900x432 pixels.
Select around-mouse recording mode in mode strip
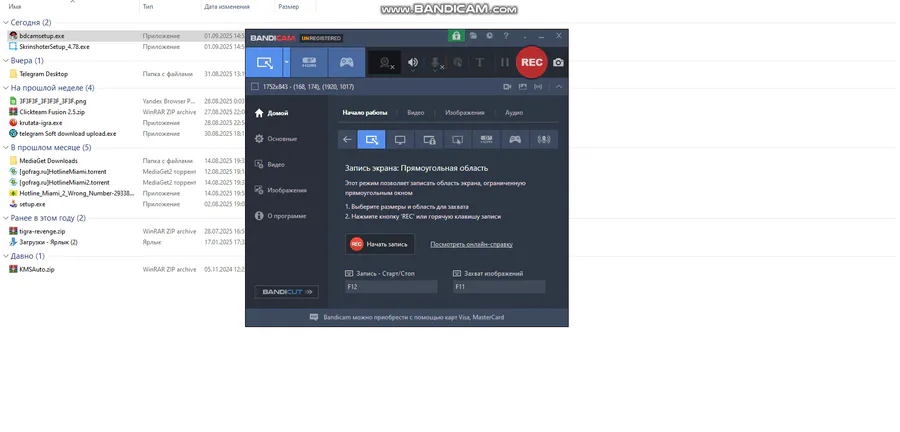click(x=457, y=139)
